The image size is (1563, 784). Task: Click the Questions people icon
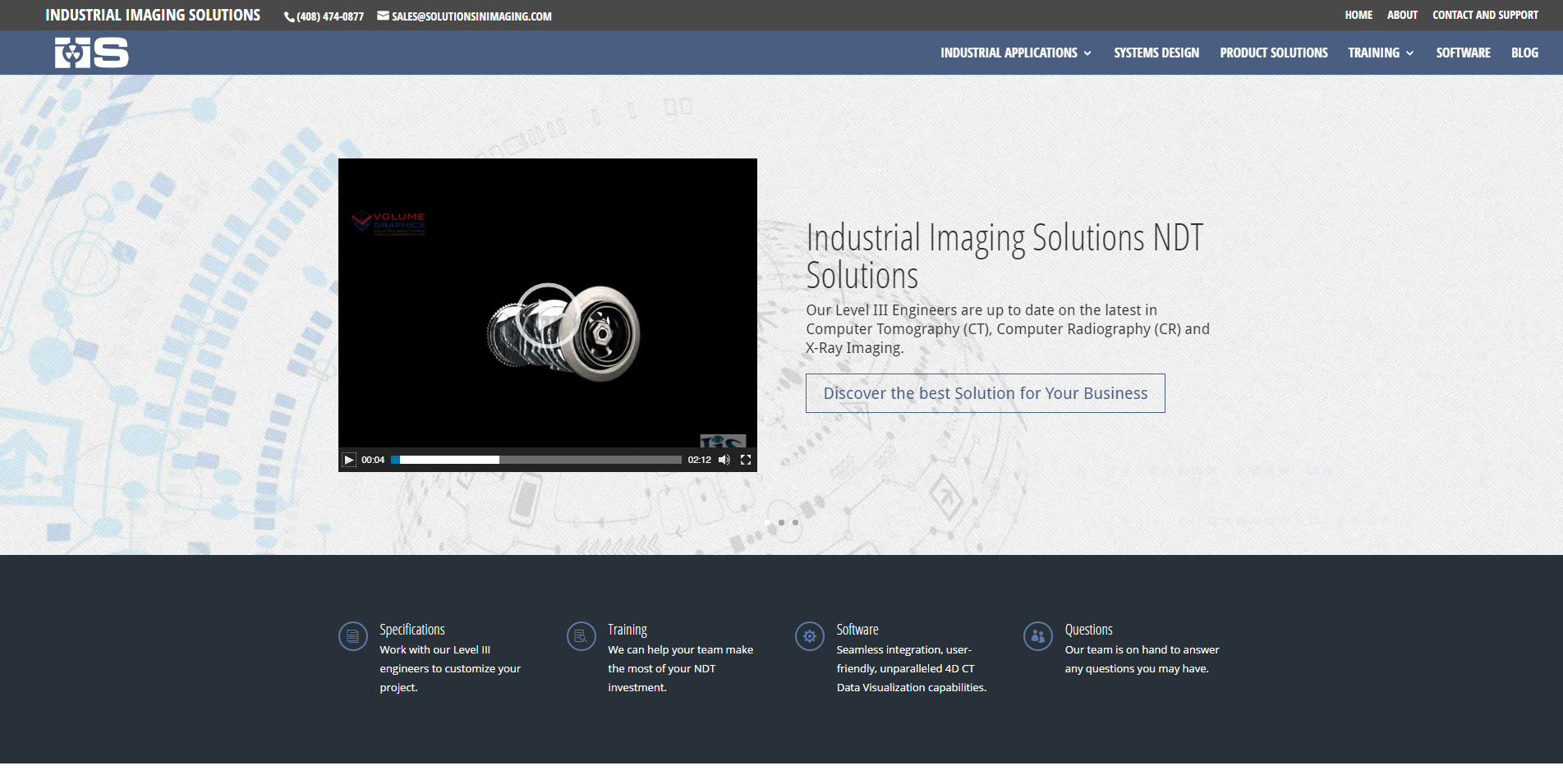[x=1038, y=636]
